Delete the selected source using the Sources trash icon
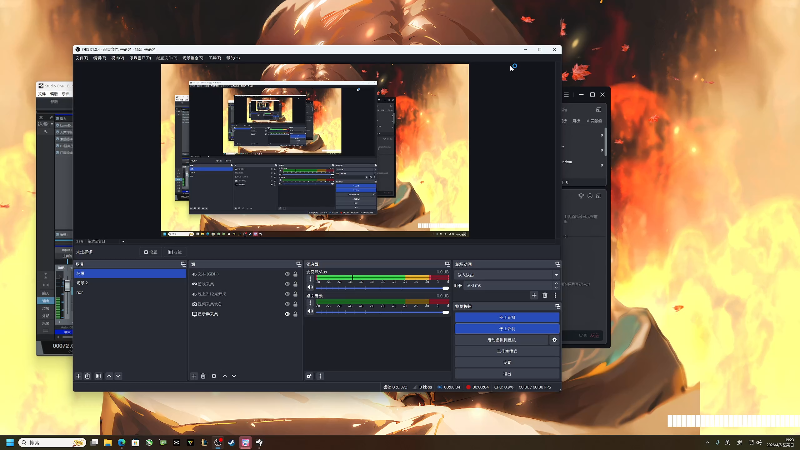 [203, 376]
